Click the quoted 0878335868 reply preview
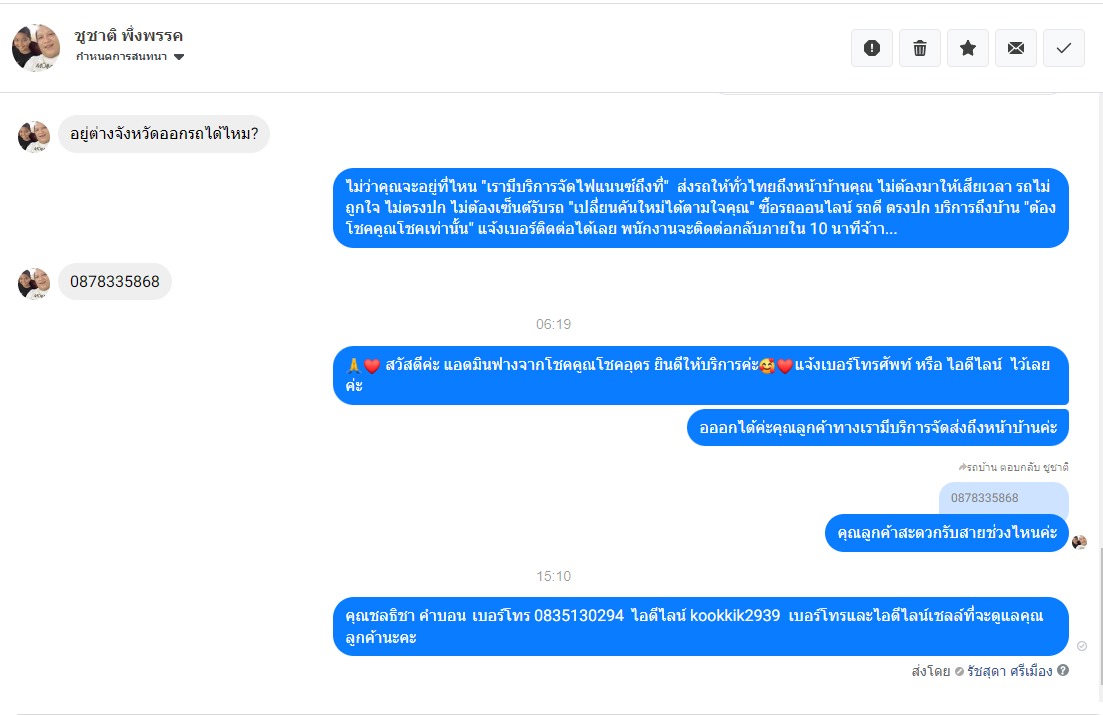The height and width of the screenshot is (715, 1103). click(1003, 500)
